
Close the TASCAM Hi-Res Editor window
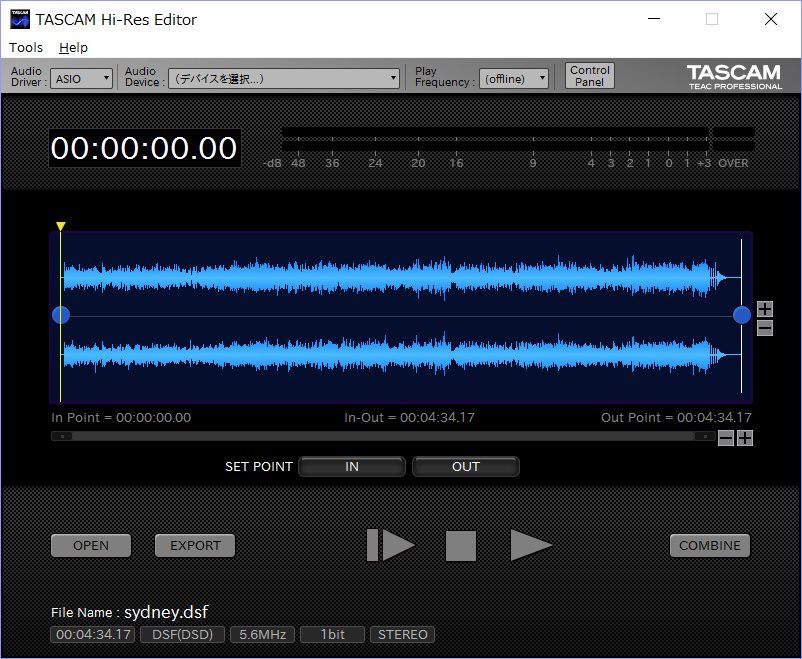point(771,19)
